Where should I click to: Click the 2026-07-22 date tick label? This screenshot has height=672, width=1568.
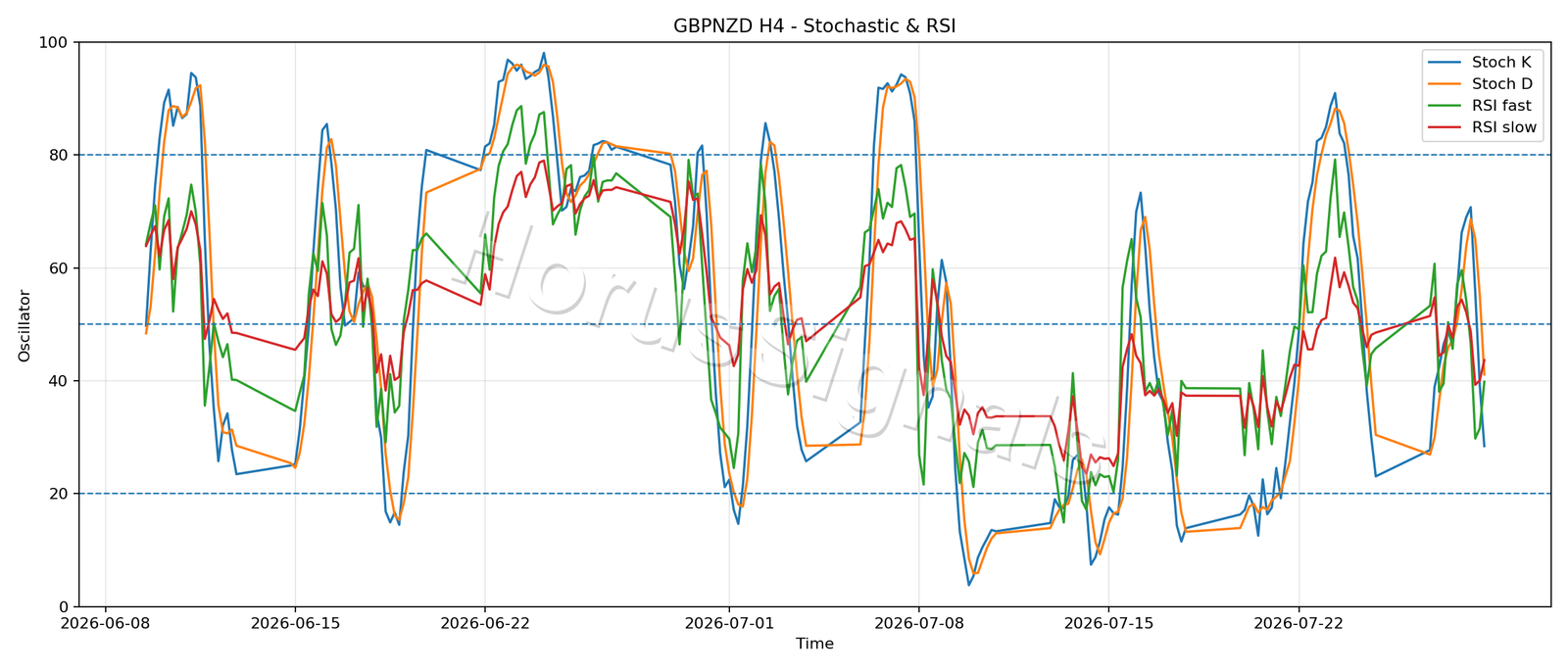point(1298,622)
